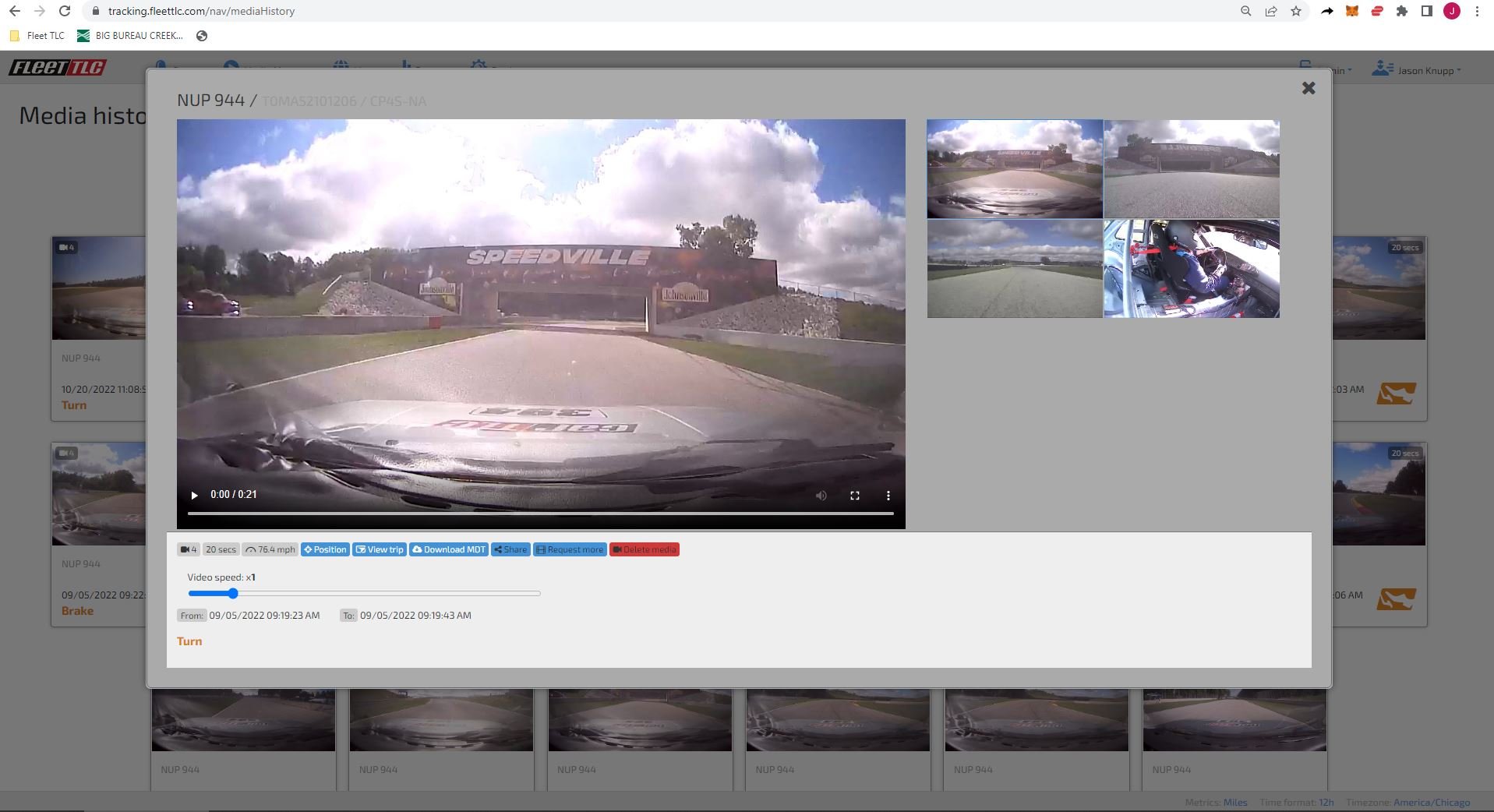This screenshot has height=812, width=1494.
Task: Click the FleetTLC logo
Action: click(57, 69)
